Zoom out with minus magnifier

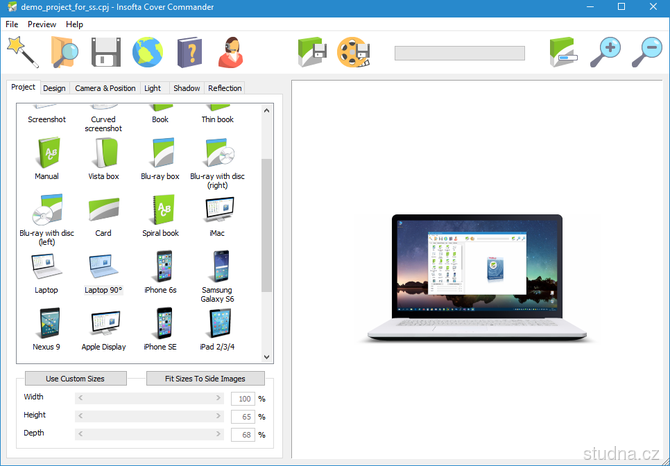coord(647,52)
